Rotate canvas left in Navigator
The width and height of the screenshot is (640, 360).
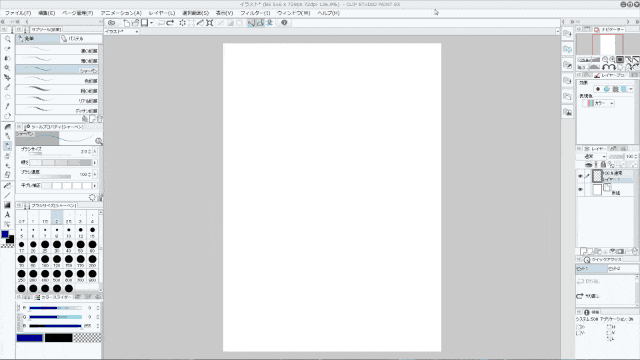click(x=605, y=67)
